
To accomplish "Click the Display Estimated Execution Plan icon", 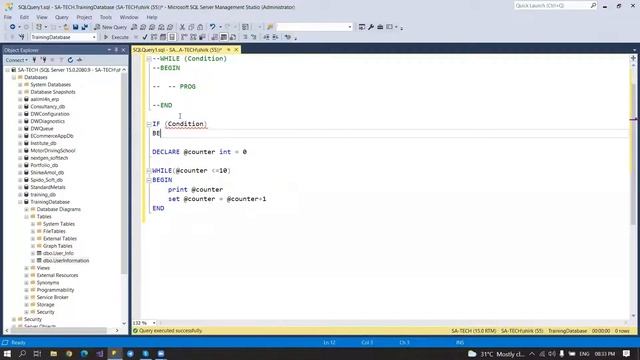I will [154, 37].
